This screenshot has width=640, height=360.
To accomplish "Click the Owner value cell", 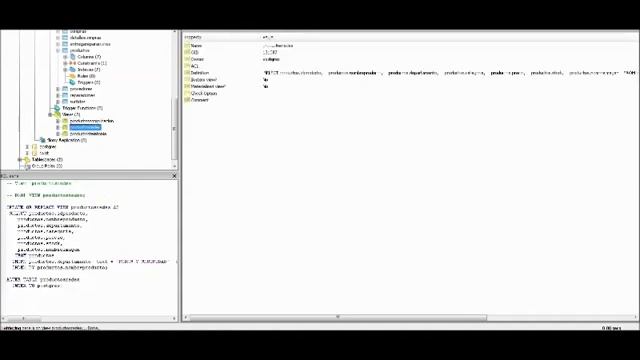I will (271, 59).
